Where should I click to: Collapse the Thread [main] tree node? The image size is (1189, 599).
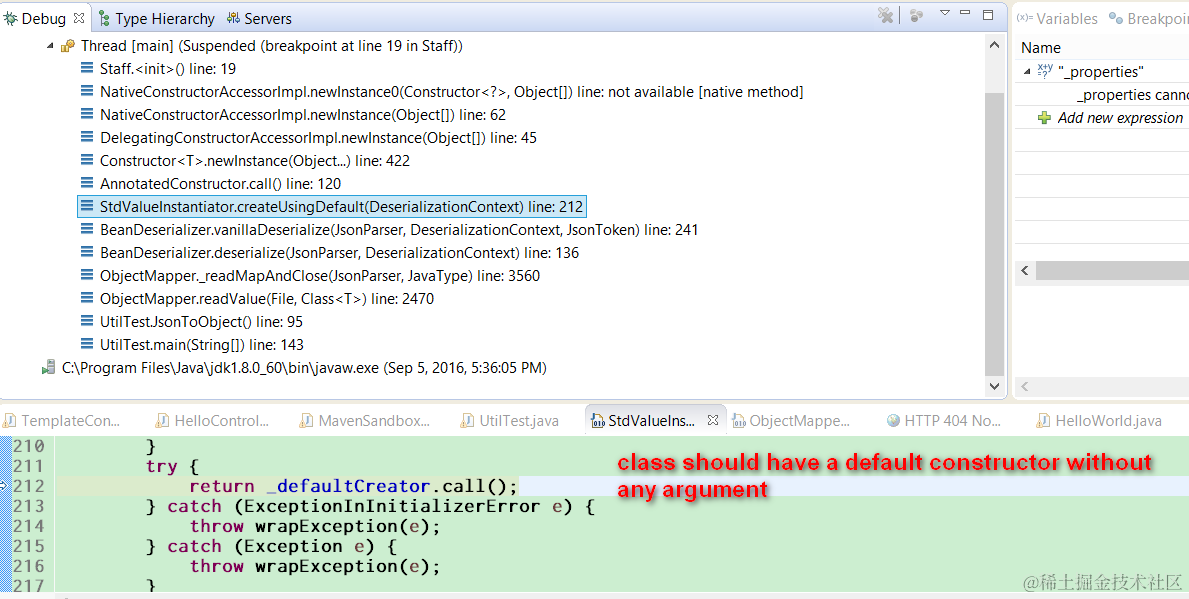click(x=50, y=45)
